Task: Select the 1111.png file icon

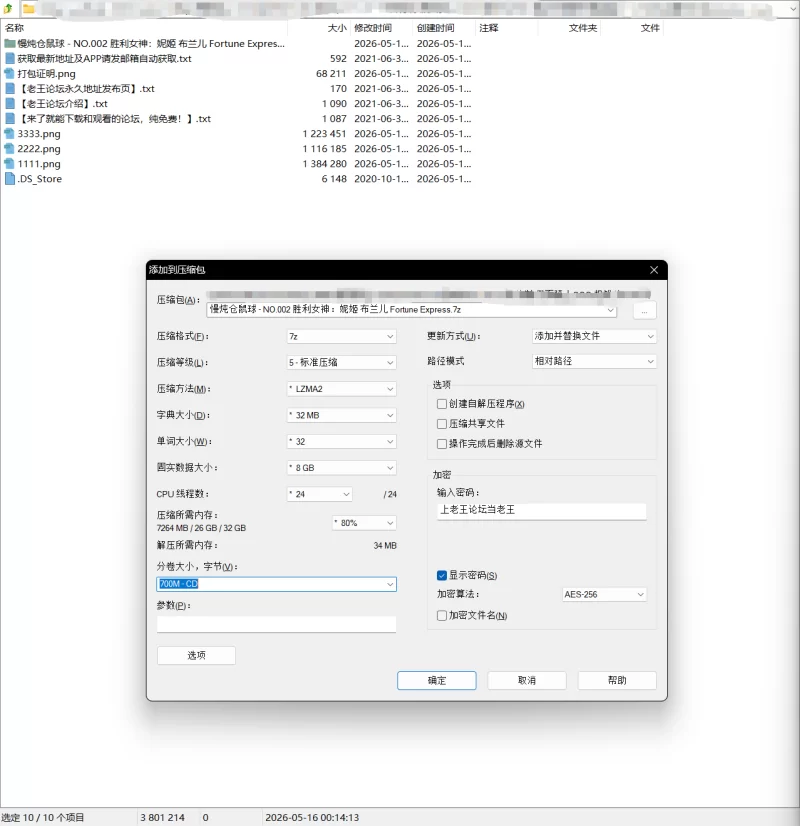Action: click(x=9, y=164)
